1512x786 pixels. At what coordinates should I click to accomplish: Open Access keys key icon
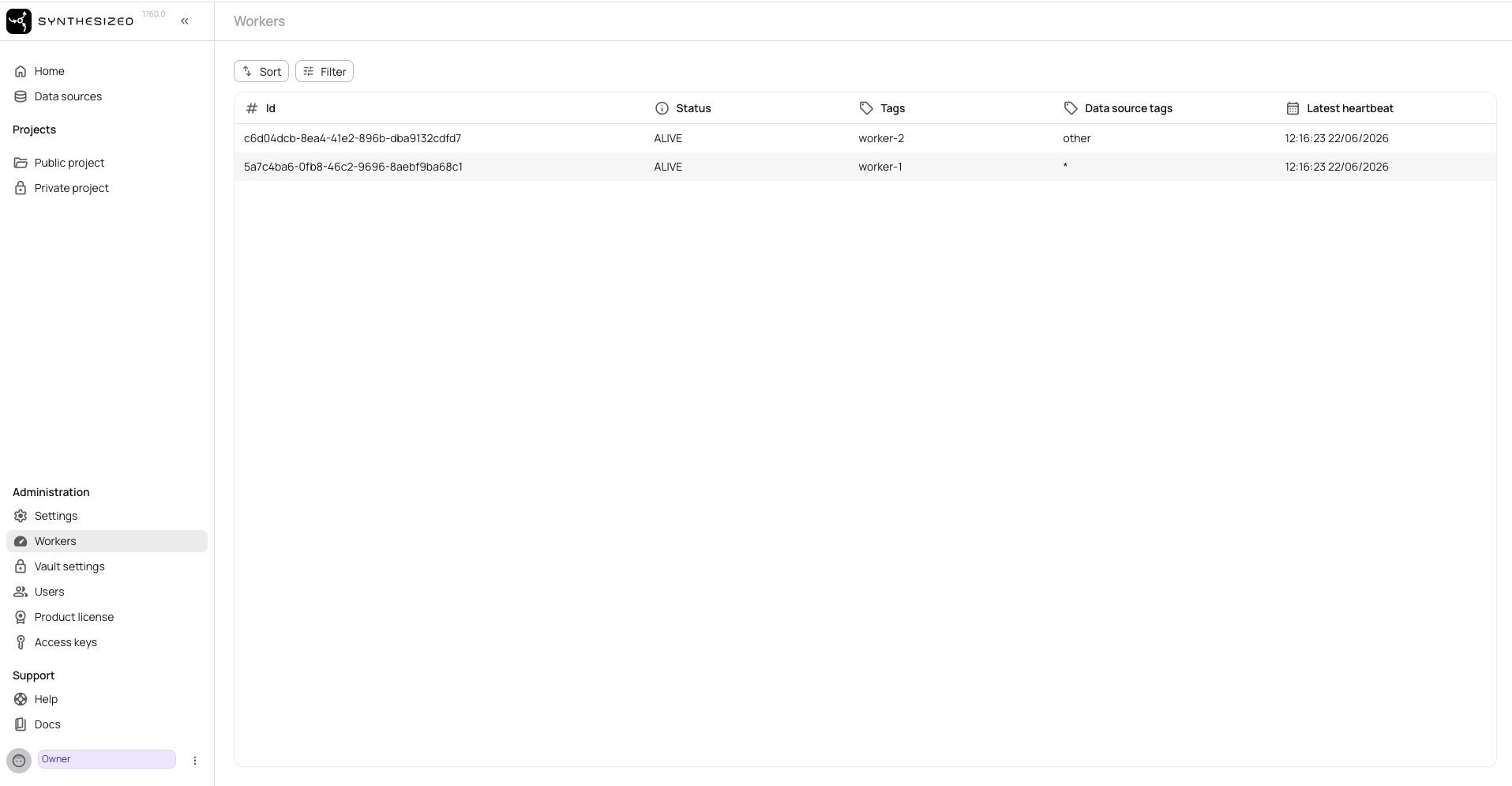click(x=21, y=642)
